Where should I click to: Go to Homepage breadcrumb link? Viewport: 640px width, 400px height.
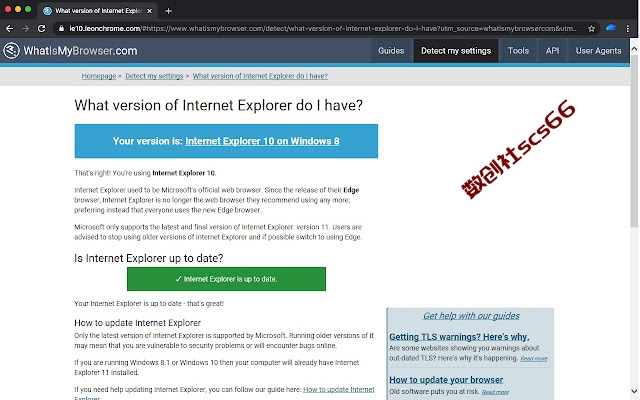[99, 76]
